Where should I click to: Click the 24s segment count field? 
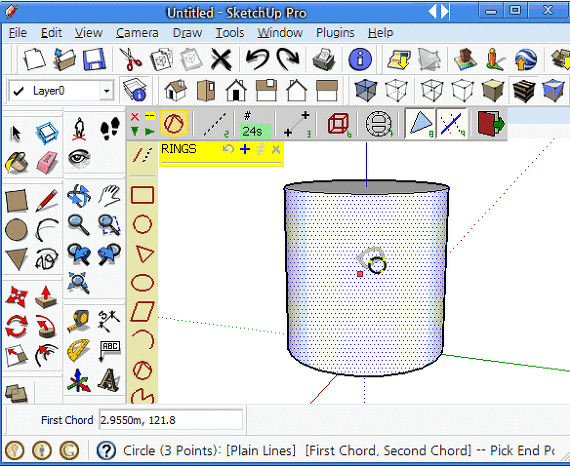[255, 131]
